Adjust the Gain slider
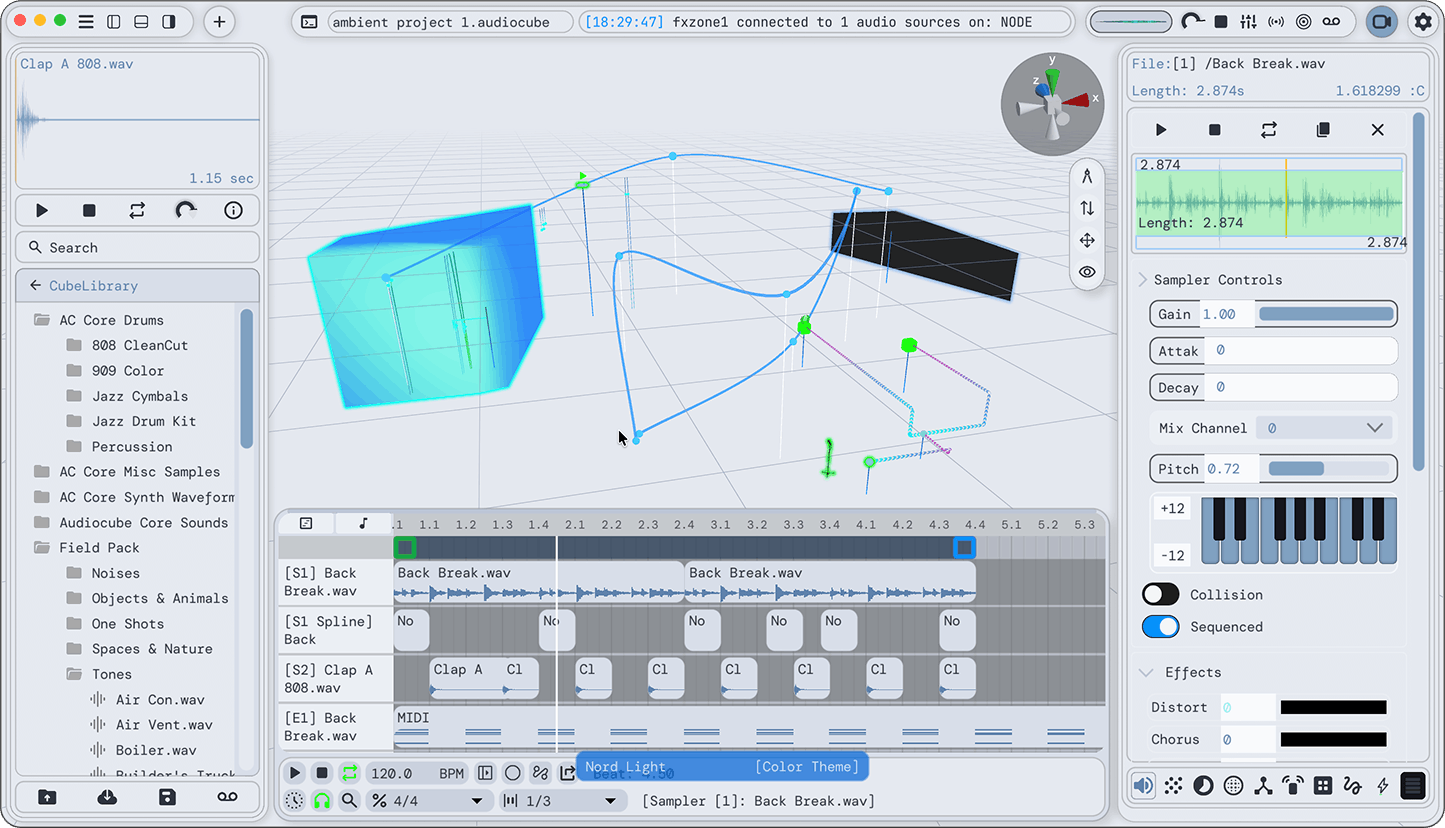Image resolution: width=1445 pixels, height=828 pixels. 1326,314
